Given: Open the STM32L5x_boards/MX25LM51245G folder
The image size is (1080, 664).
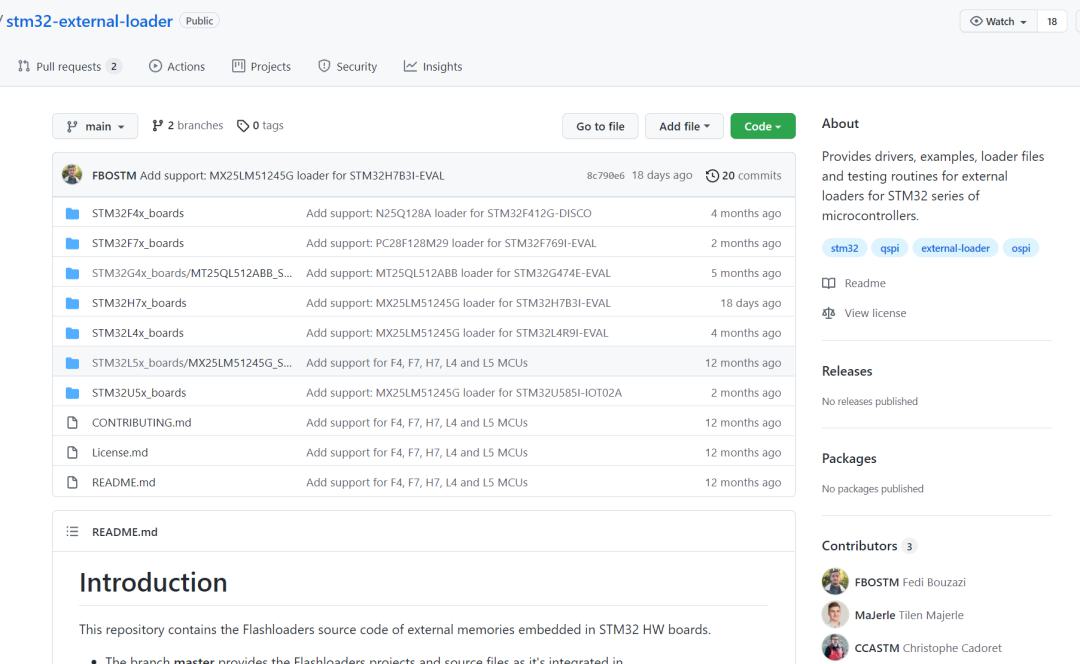Looking at the screenshot, I should [192, 362].
